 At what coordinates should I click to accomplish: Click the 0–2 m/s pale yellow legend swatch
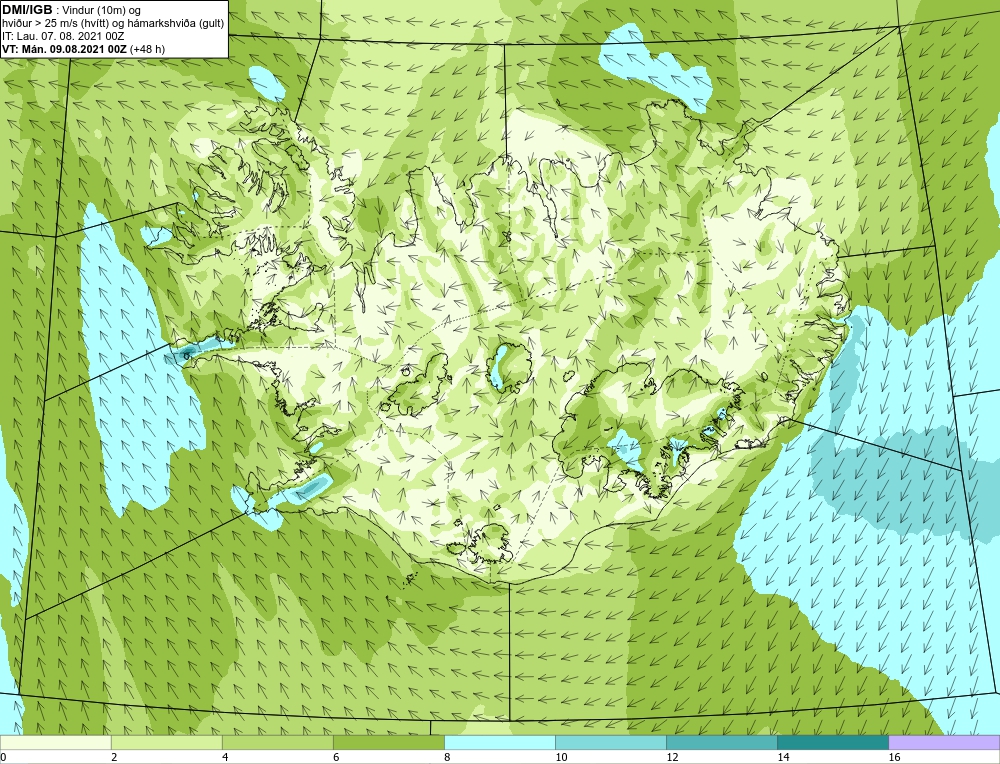pos(55,742)
